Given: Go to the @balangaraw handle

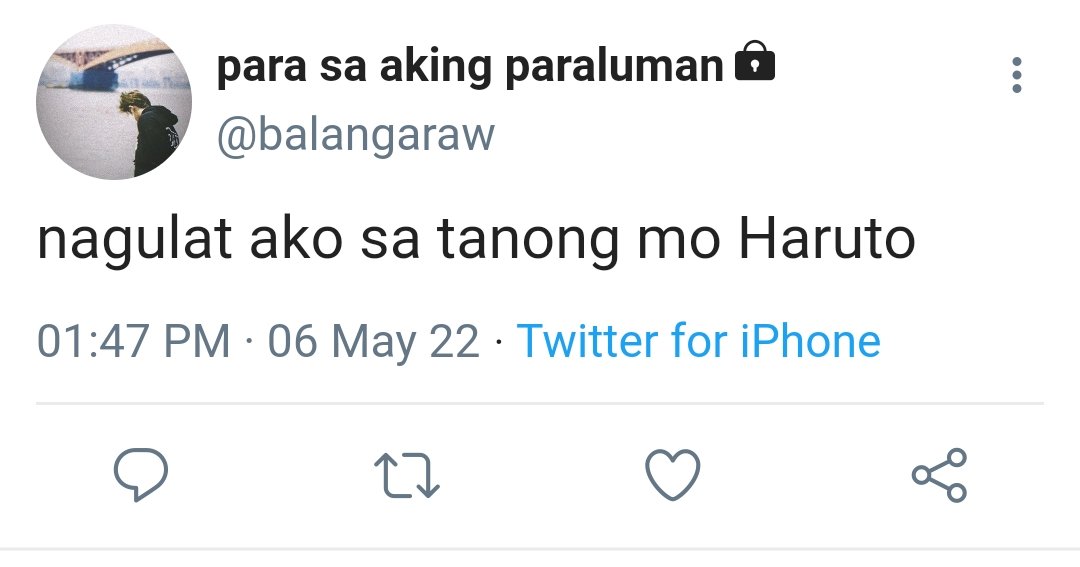Looking at the screenshot, I should pos(355,134).
